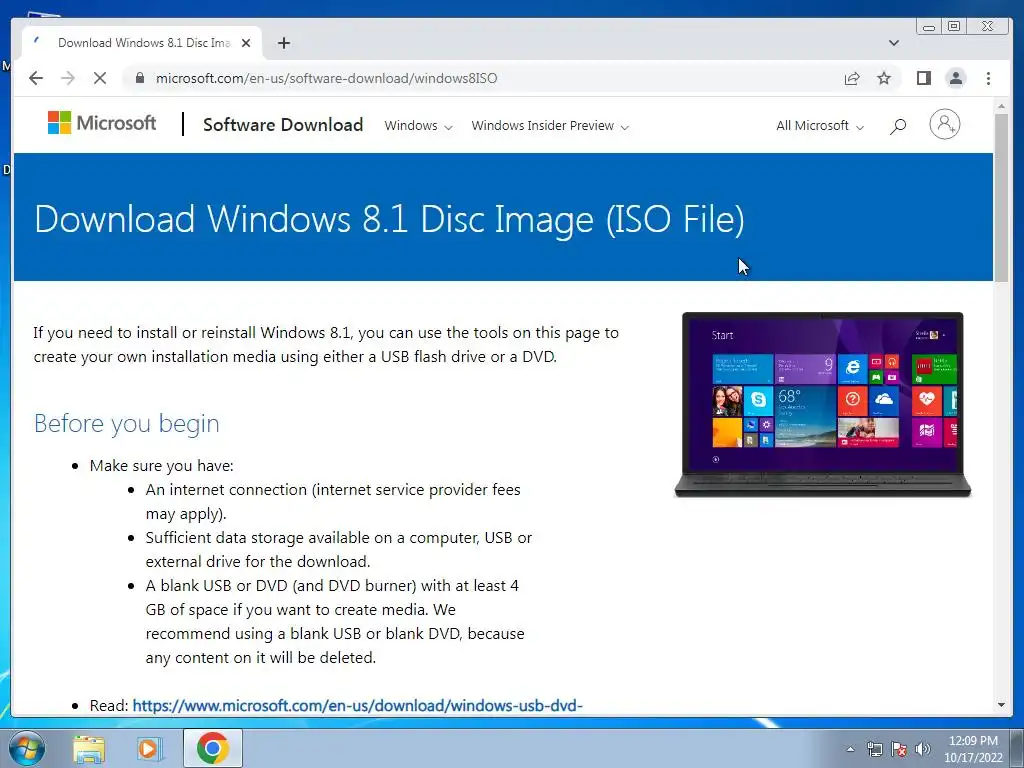
Task: Open a new tab
Action: [283, 43]
